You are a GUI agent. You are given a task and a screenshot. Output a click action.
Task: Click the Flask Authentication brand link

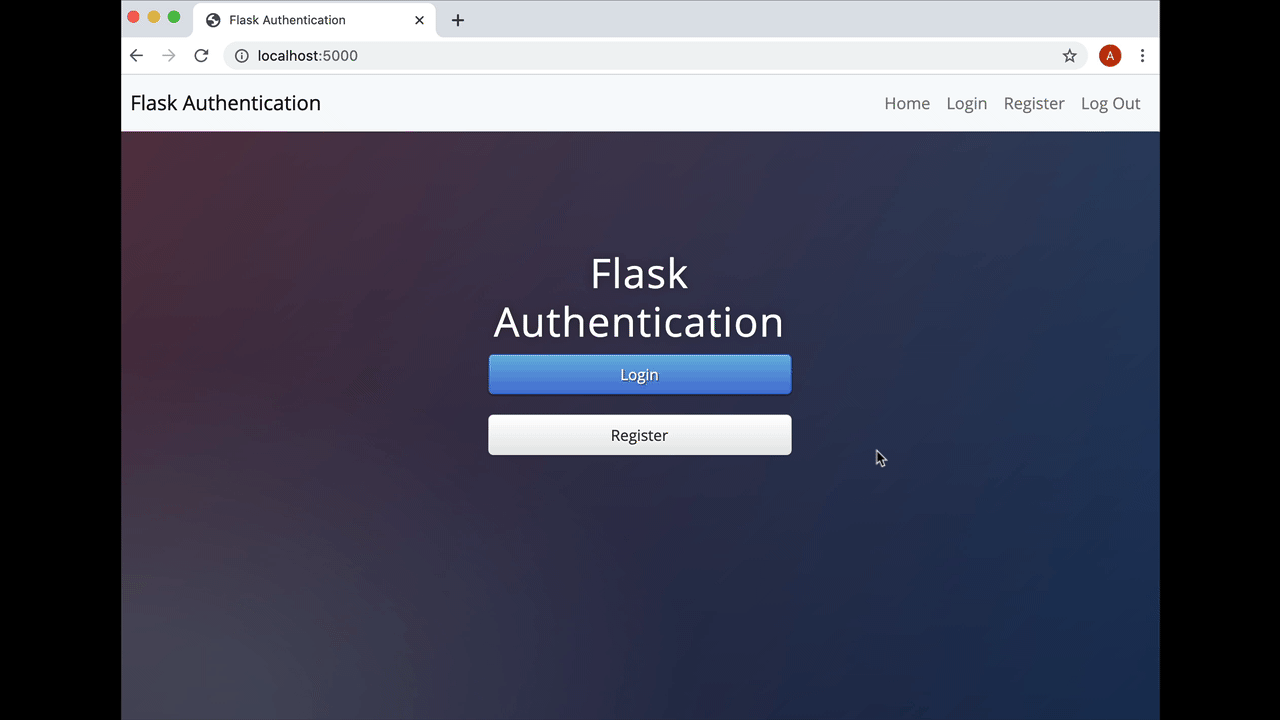click(x=226, y=103)
